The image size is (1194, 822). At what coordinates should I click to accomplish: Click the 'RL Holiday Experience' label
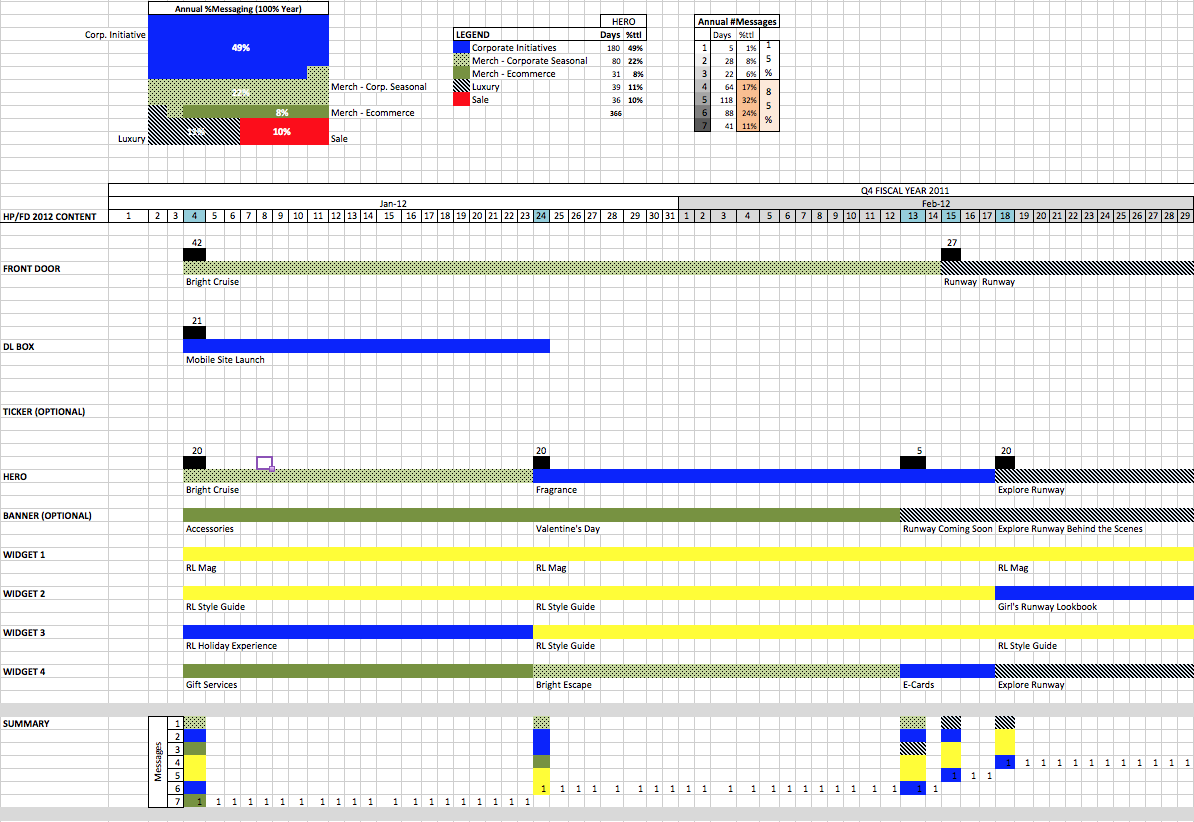click(231, 646)
